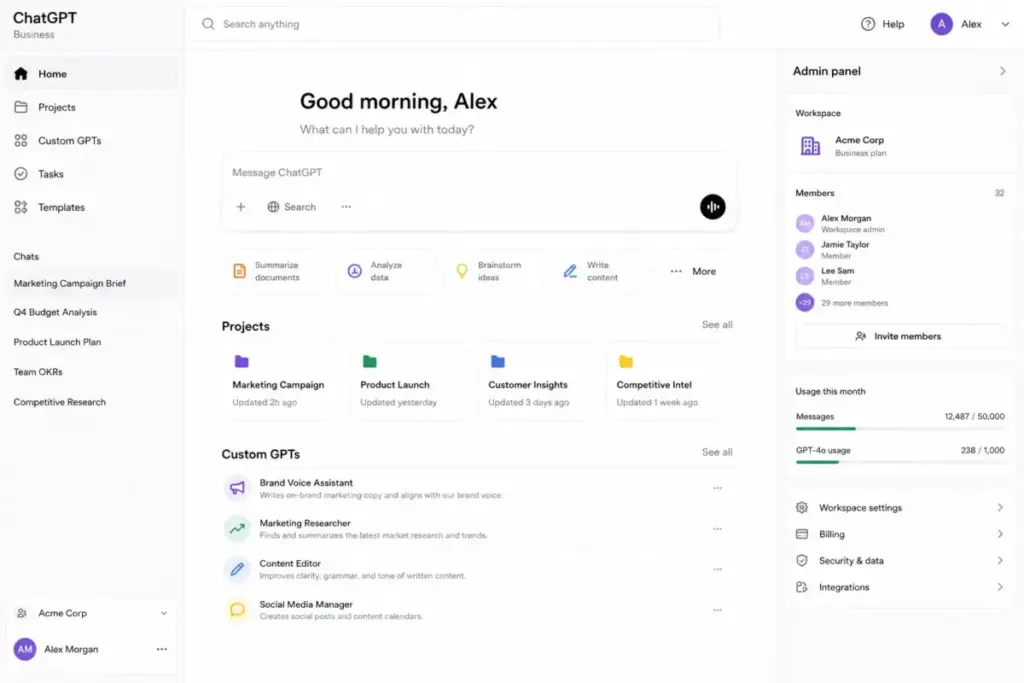Focus the Message ChatGPT input
The width and height of the screenshot is (1024, 683).
click(480, 172)
